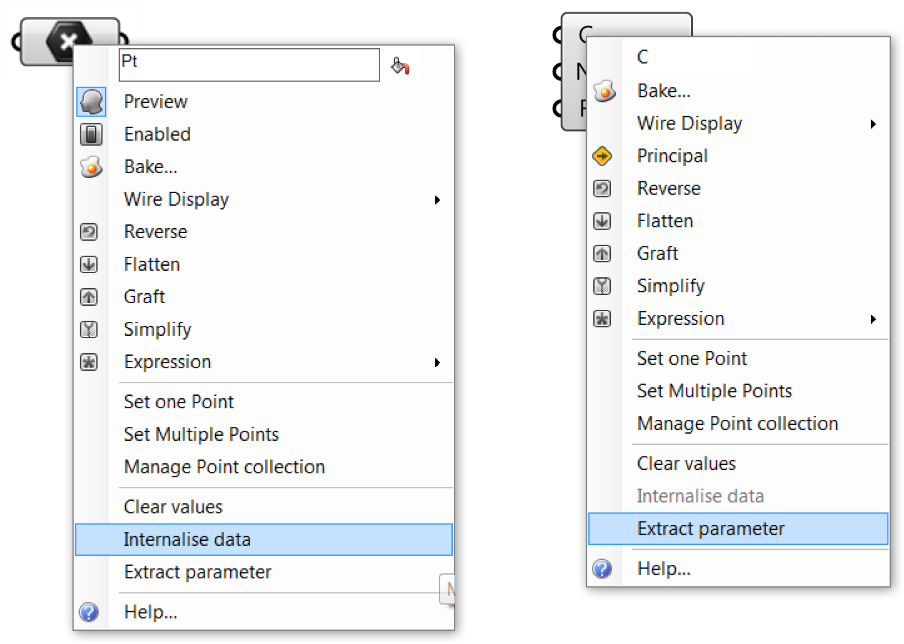This screenshot has width=904, height=644.
Task: Click the Graft icon in right menu
Action: pyautogui.click(x=602, y=254)
